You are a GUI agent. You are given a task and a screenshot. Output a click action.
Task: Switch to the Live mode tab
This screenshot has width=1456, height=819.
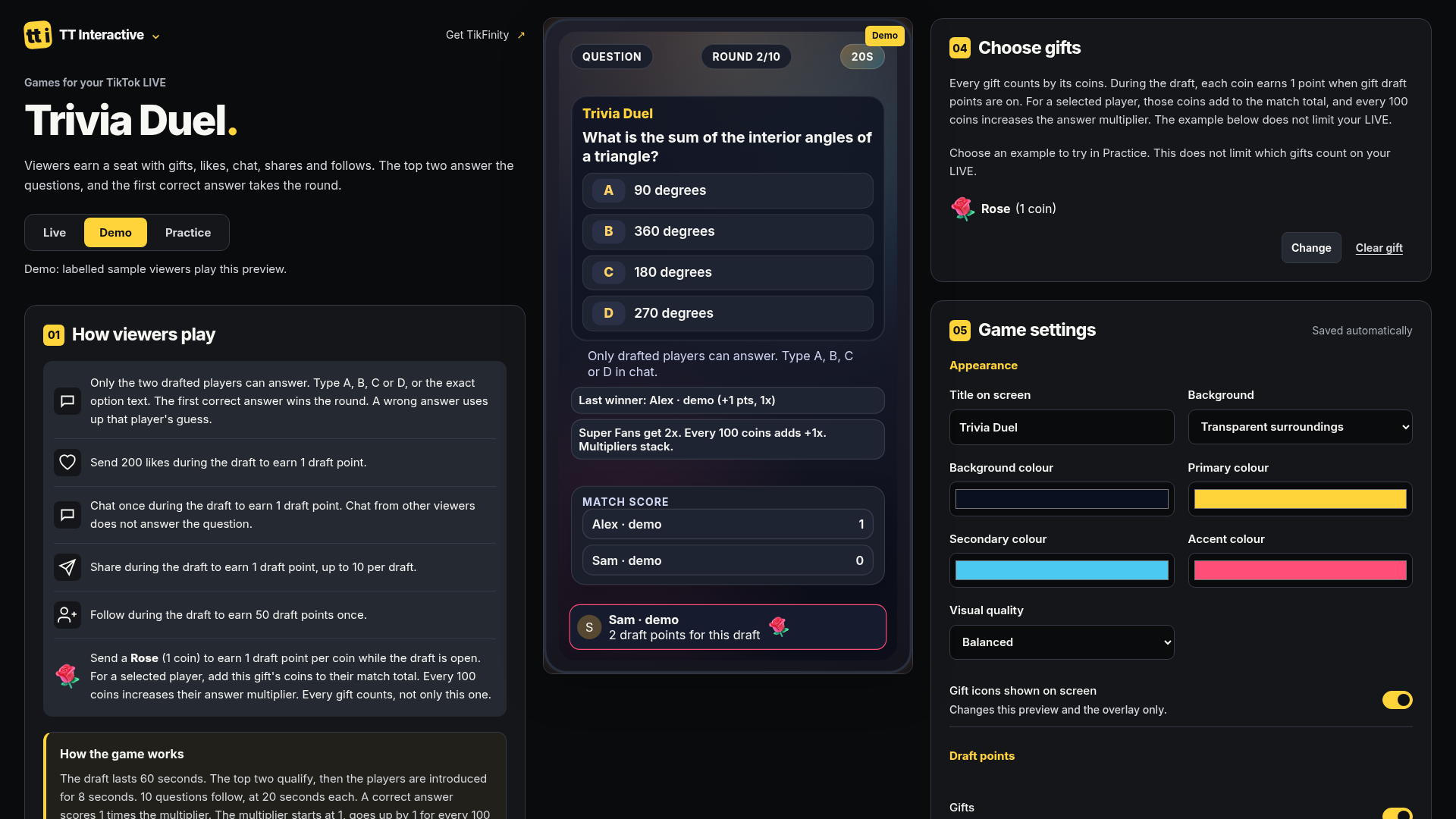tap(55, 233)
